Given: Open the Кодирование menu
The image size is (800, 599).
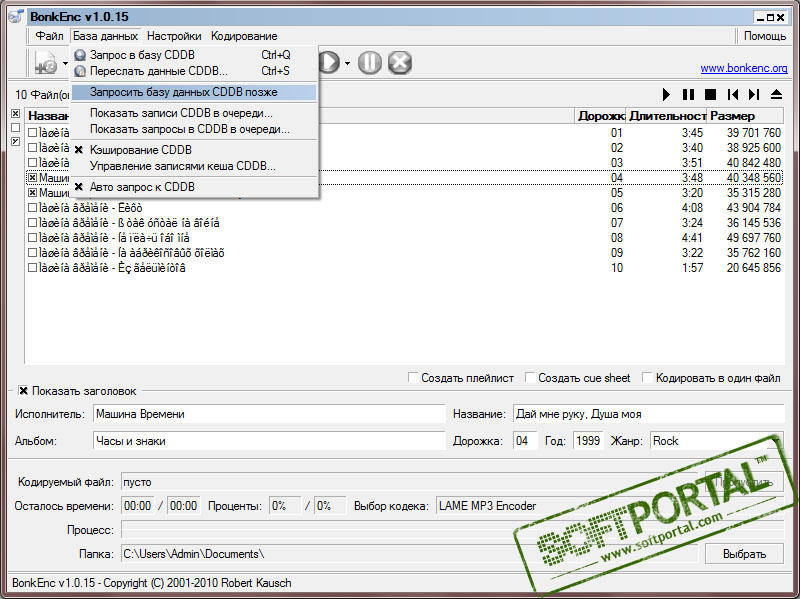Looking at the screenshot, I should click(244, 36).
